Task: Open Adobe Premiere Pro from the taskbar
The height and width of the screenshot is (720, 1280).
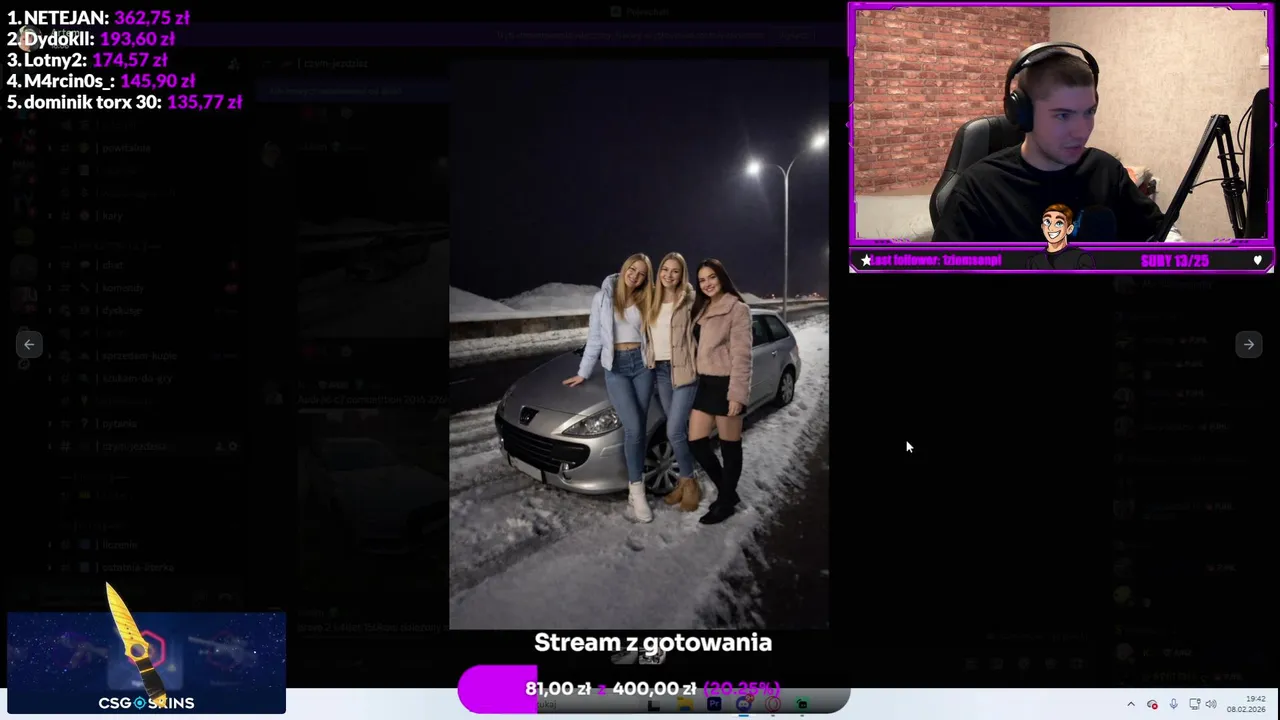Action: point(714,704)
